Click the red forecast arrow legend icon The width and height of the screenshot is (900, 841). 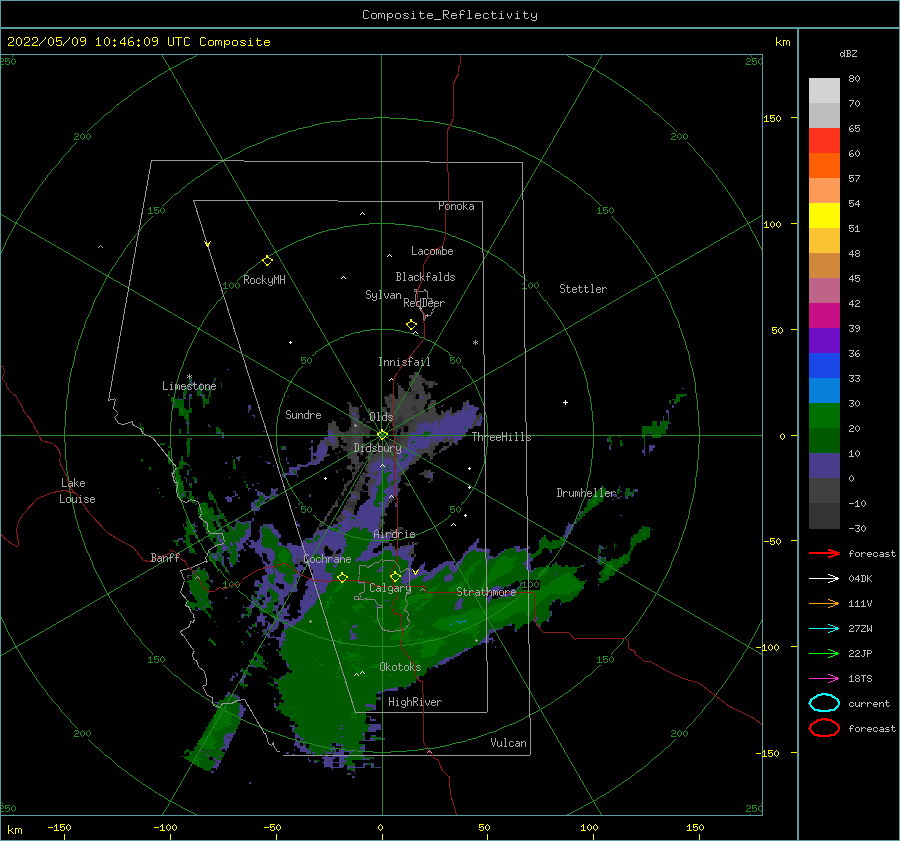tap(824, 553)
